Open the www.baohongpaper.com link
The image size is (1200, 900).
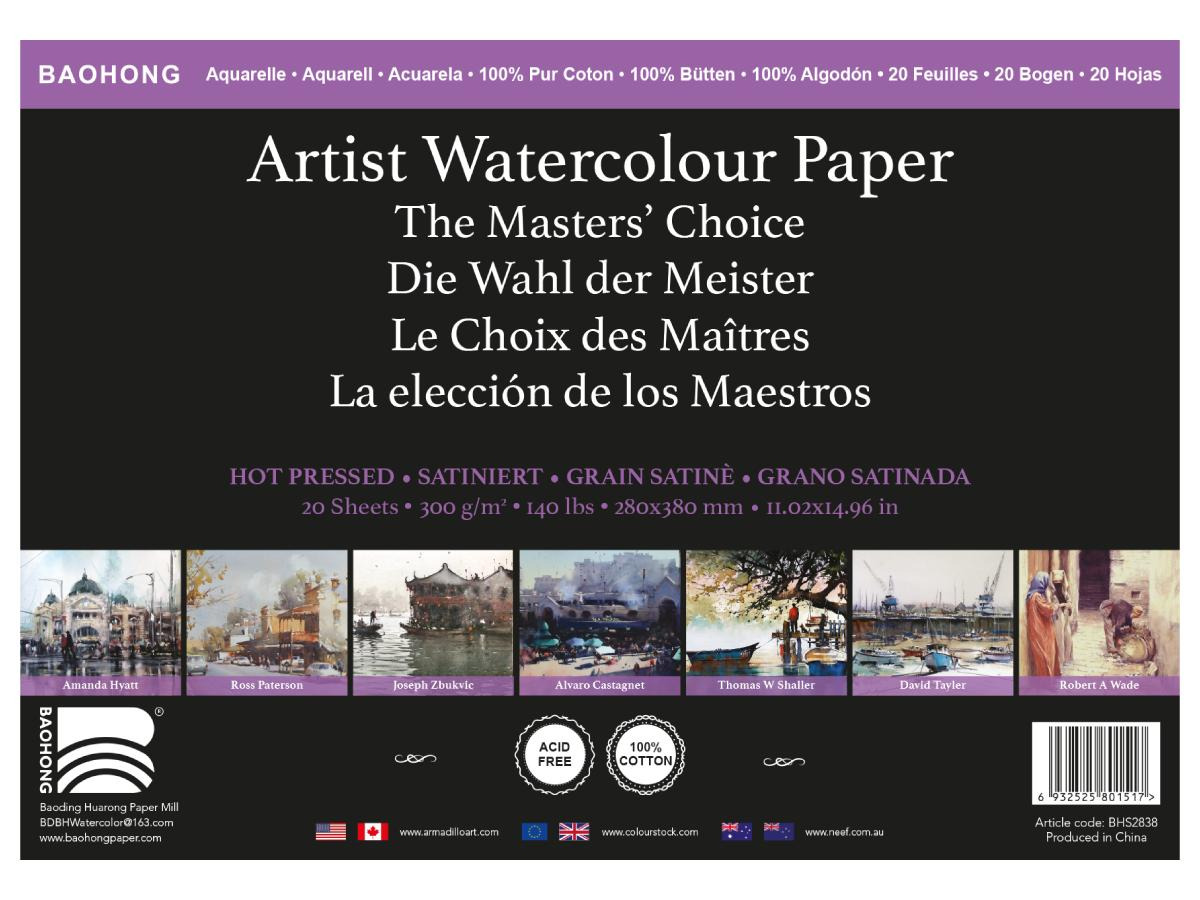coord(100,838)
